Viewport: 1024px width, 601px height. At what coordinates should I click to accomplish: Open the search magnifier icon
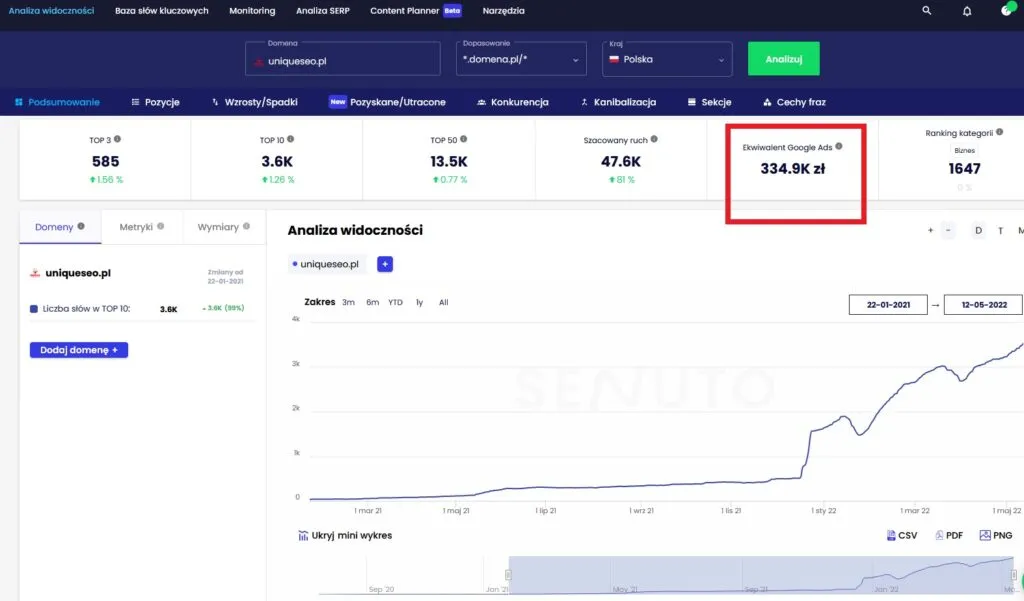[x=926, y=10]
